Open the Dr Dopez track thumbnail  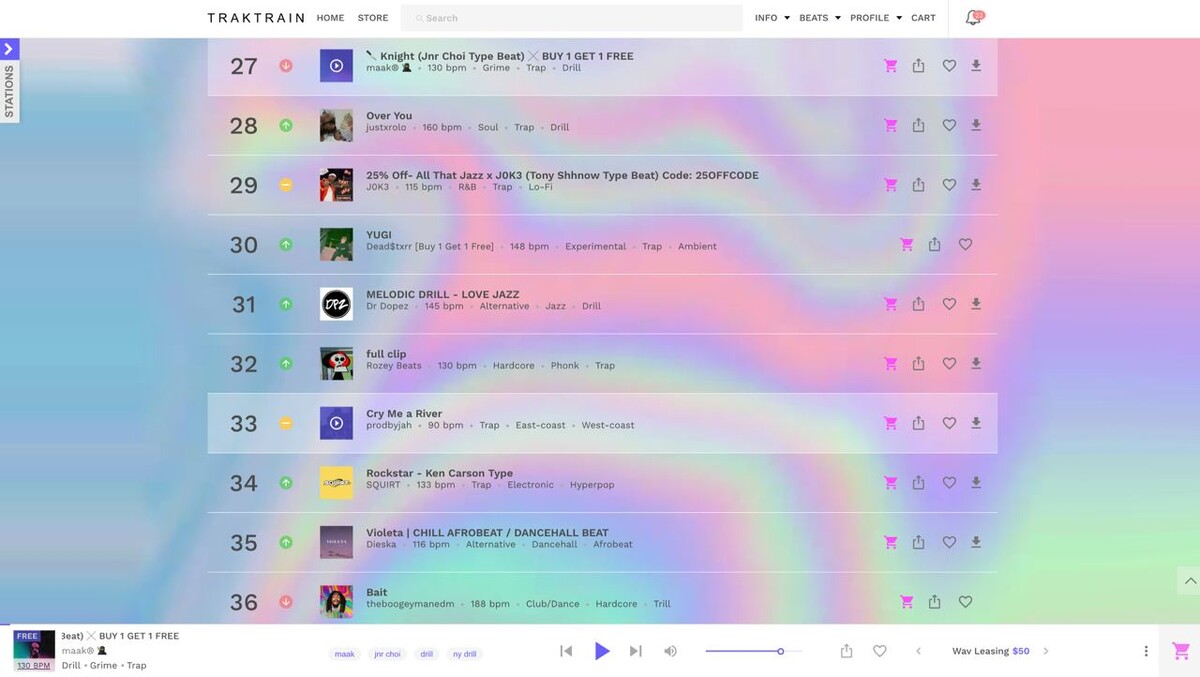[x=336, y=304]
